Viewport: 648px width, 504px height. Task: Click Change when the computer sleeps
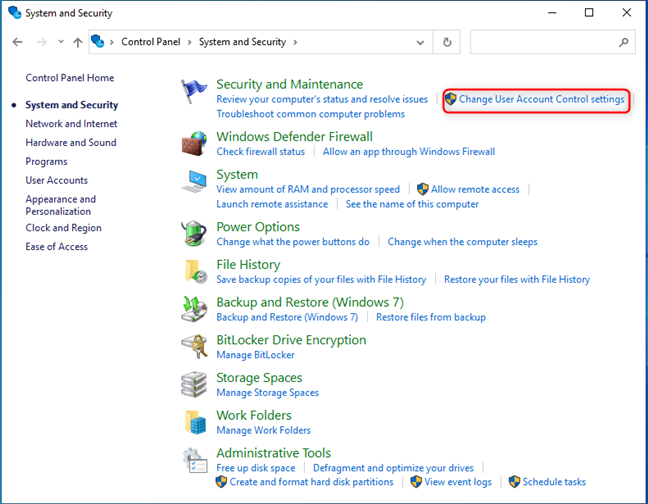click(x=462, y=242)
